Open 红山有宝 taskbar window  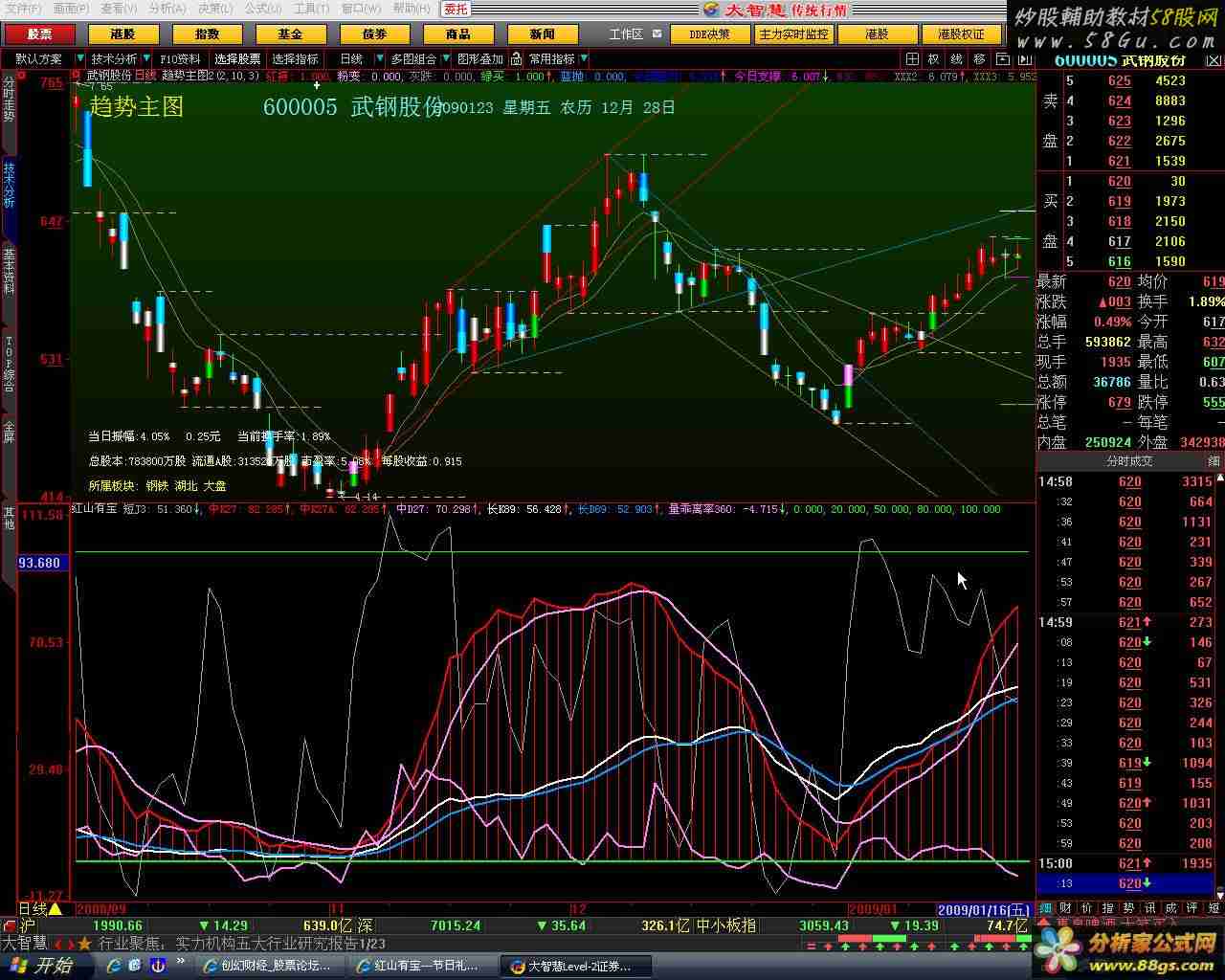pyautogui.click(x=421, y=967)
